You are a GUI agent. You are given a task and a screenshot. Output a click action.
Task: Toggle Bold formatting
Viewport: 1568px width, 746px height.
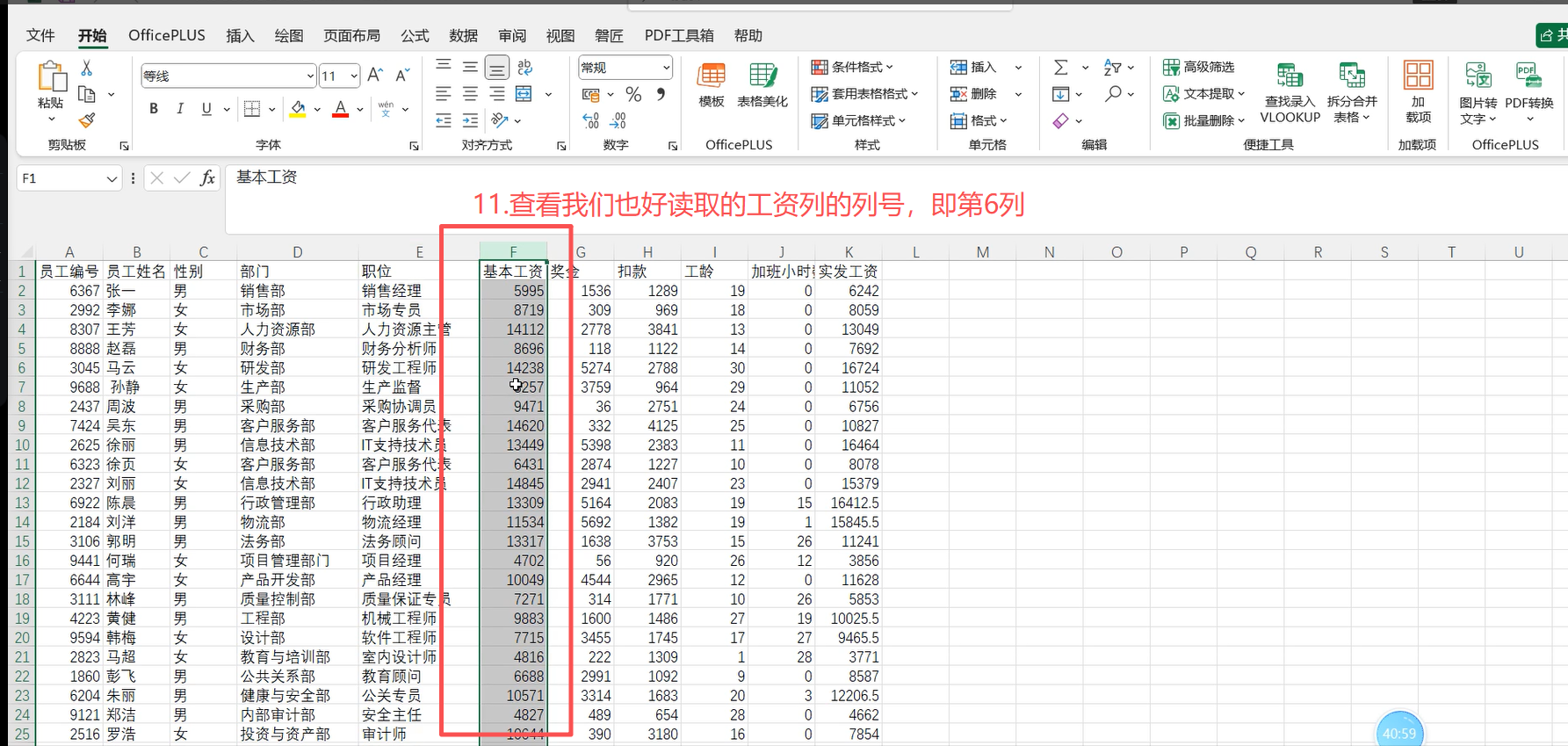click(154, 109)
